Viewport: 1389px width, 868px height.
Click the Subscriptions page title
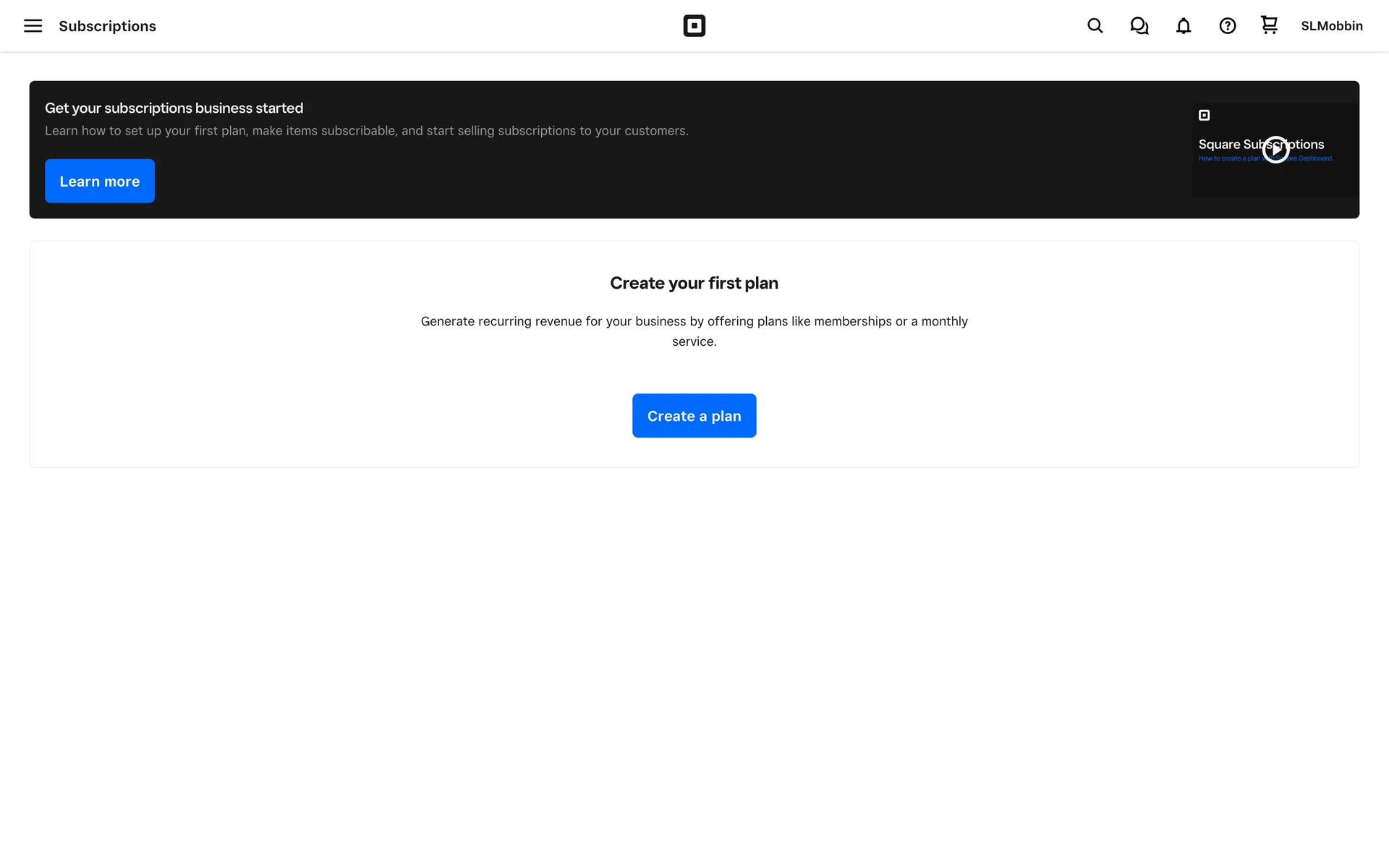tap(107, 26)
